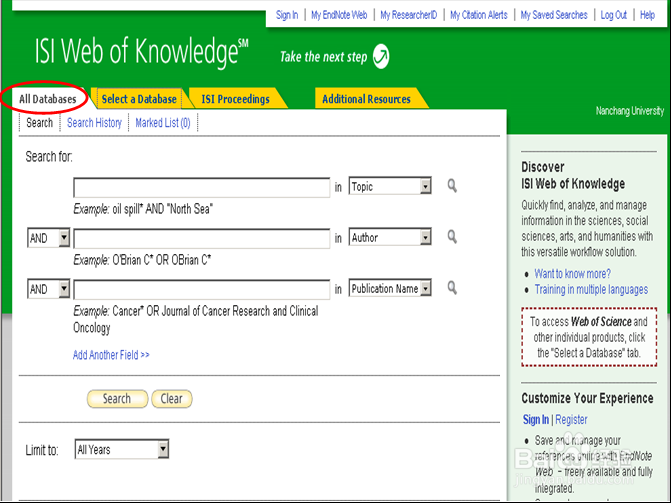Open the AND operator dropdown for Publication row

point(48,289)
